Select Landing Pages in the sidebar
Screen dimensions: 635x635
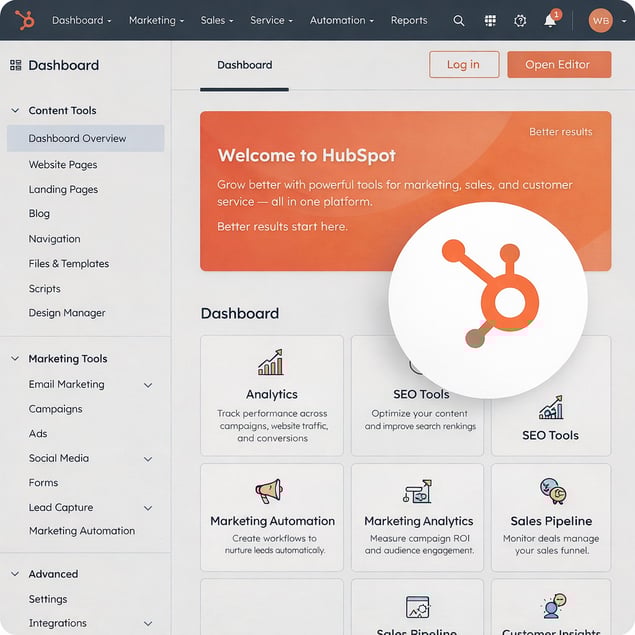63,189
